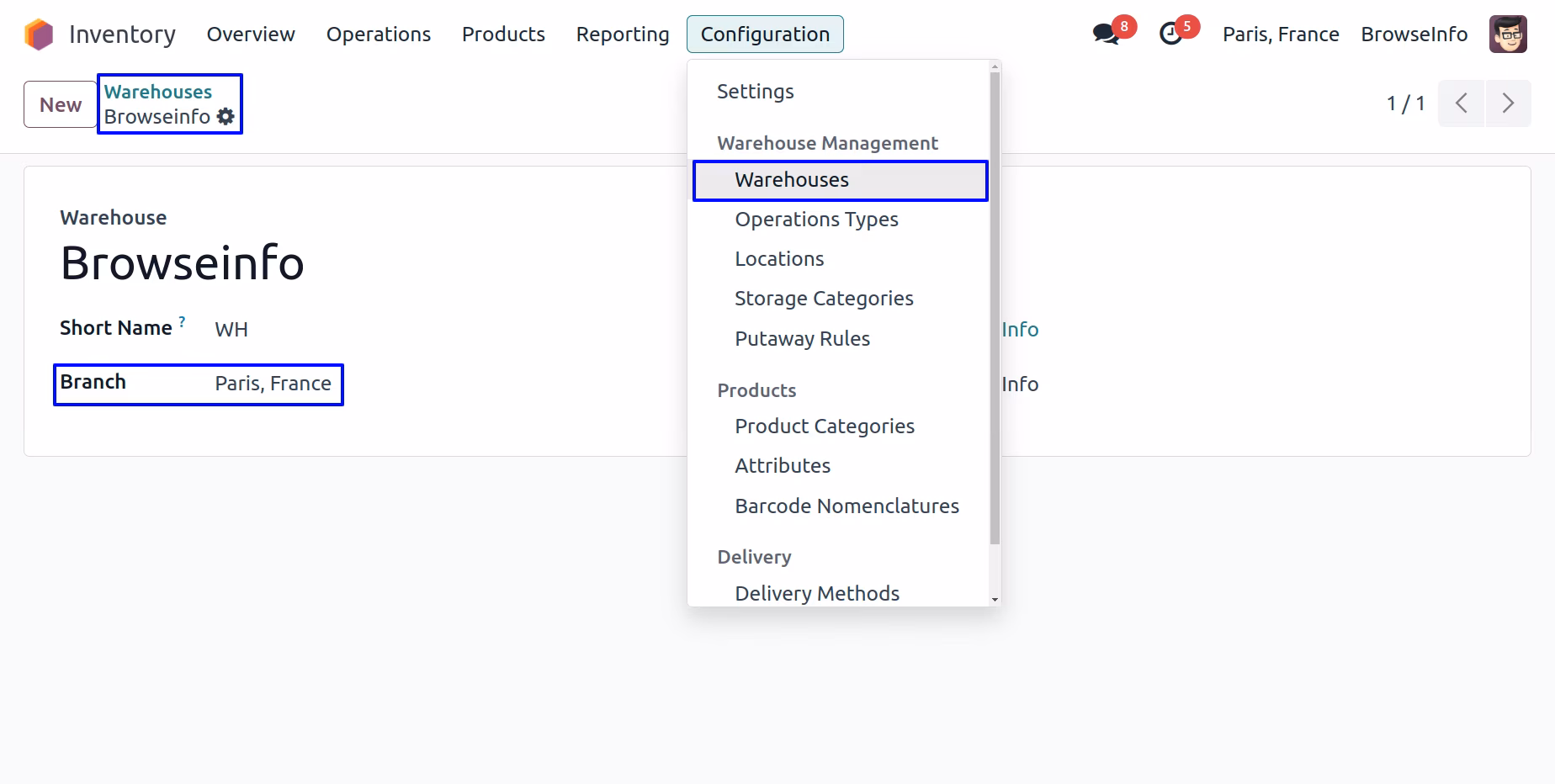Click the Branch field label
The height and width of the screenshot is (784, 1555).
point(93,382)
